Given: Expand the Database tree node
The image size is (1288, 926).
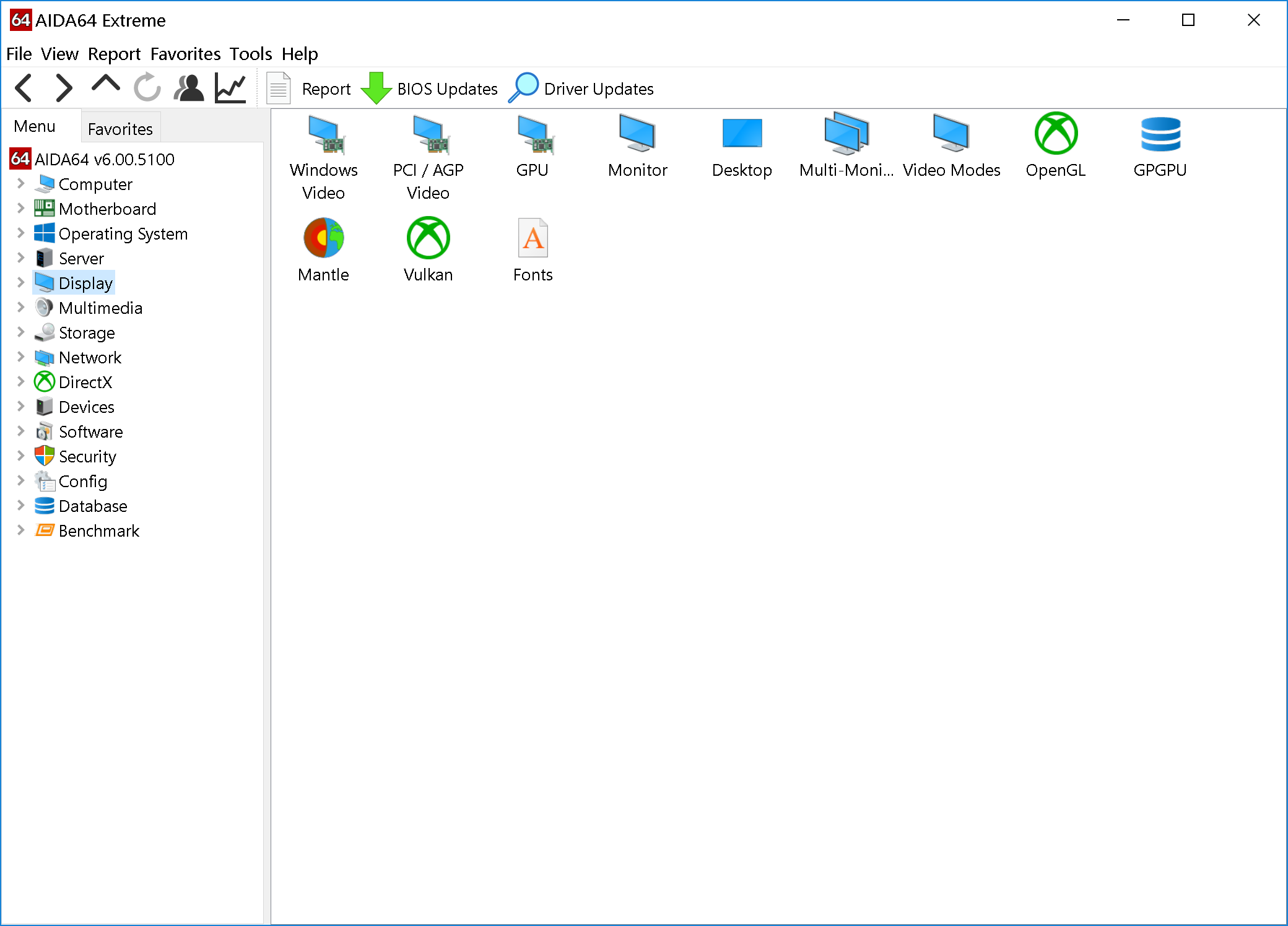Looking at the screenshot, I should click(x=21, y=505).
